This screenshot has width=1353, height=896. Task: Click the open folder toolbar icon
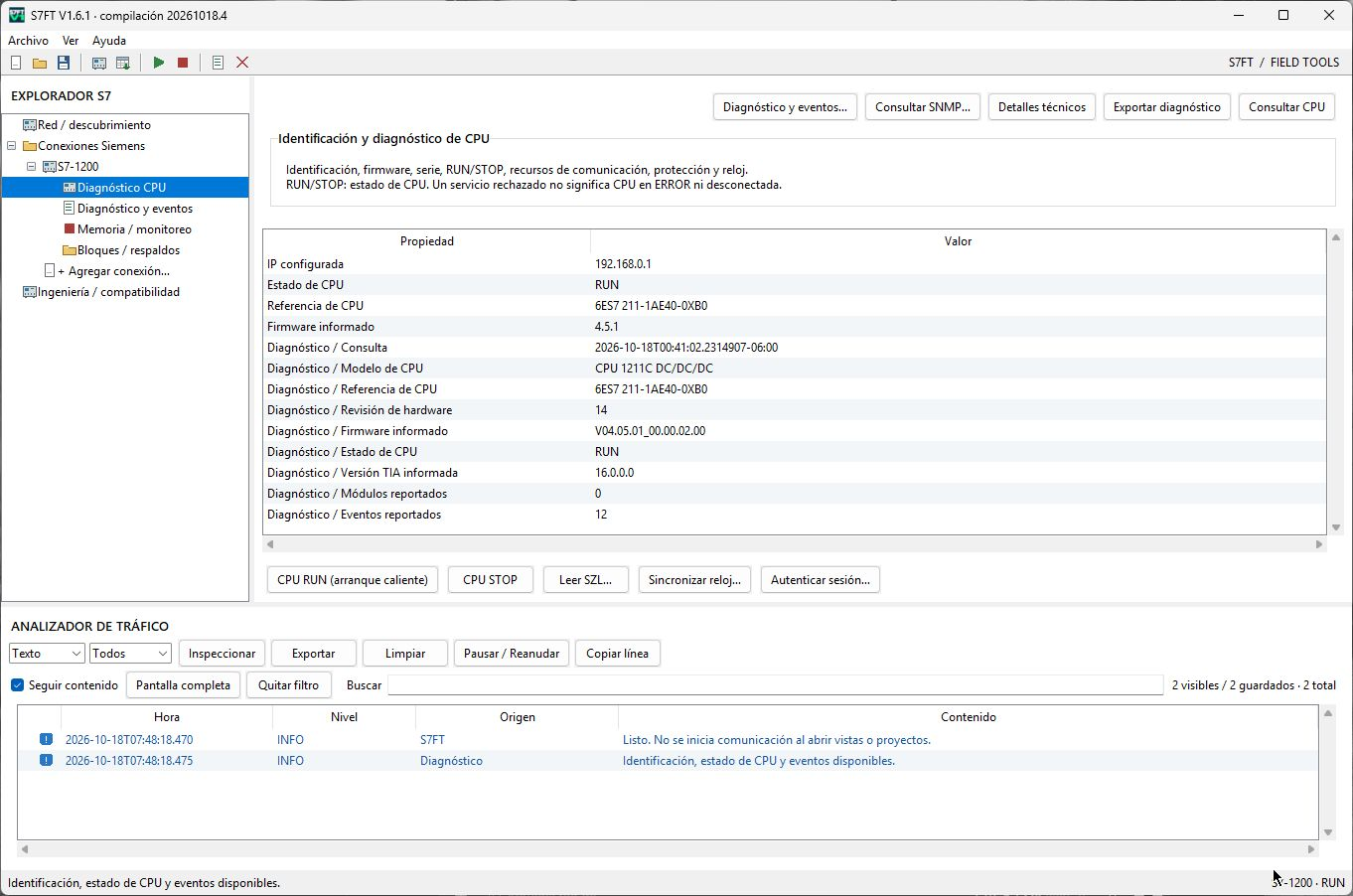(40, 63)
